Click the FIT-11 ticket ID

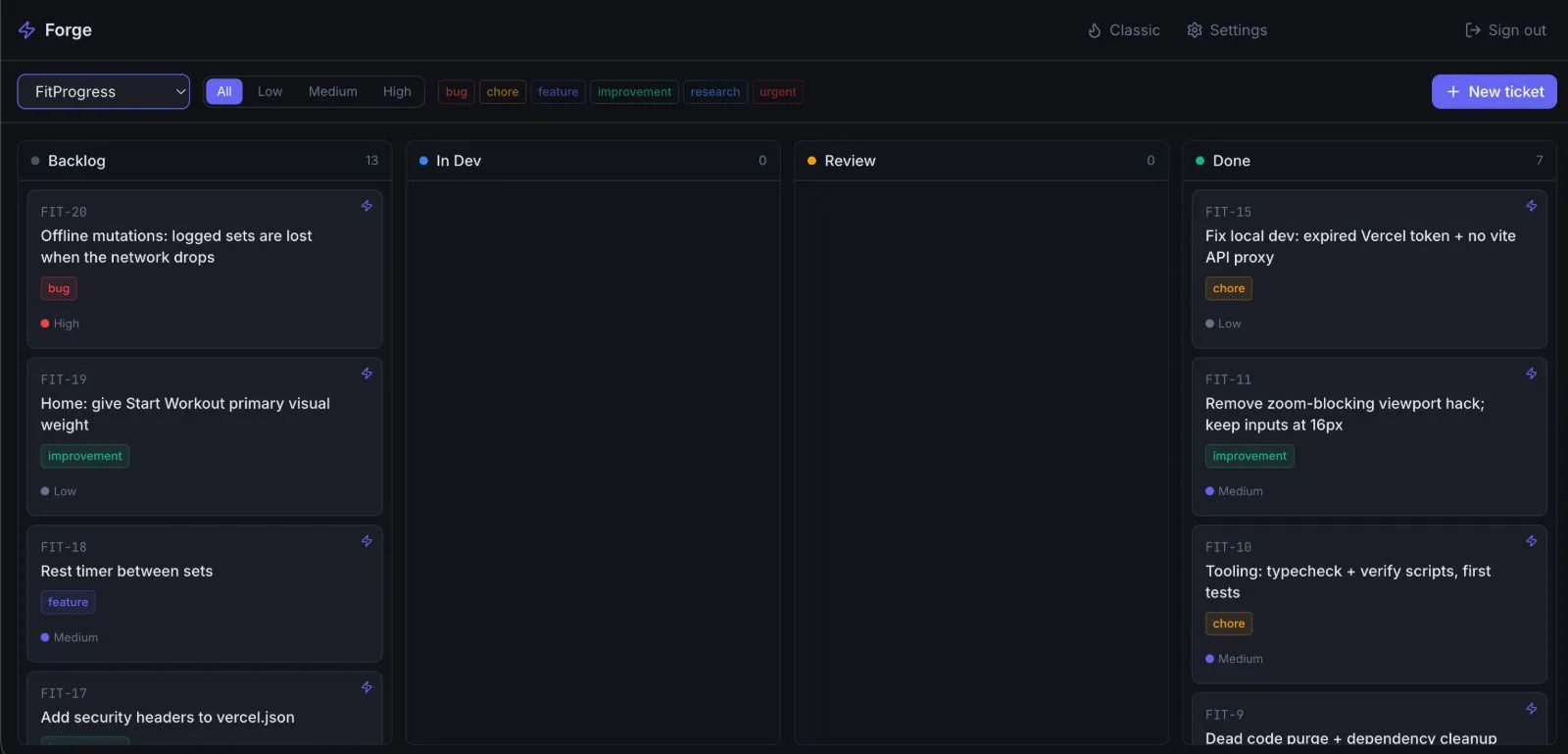(x=1228, y=379)
